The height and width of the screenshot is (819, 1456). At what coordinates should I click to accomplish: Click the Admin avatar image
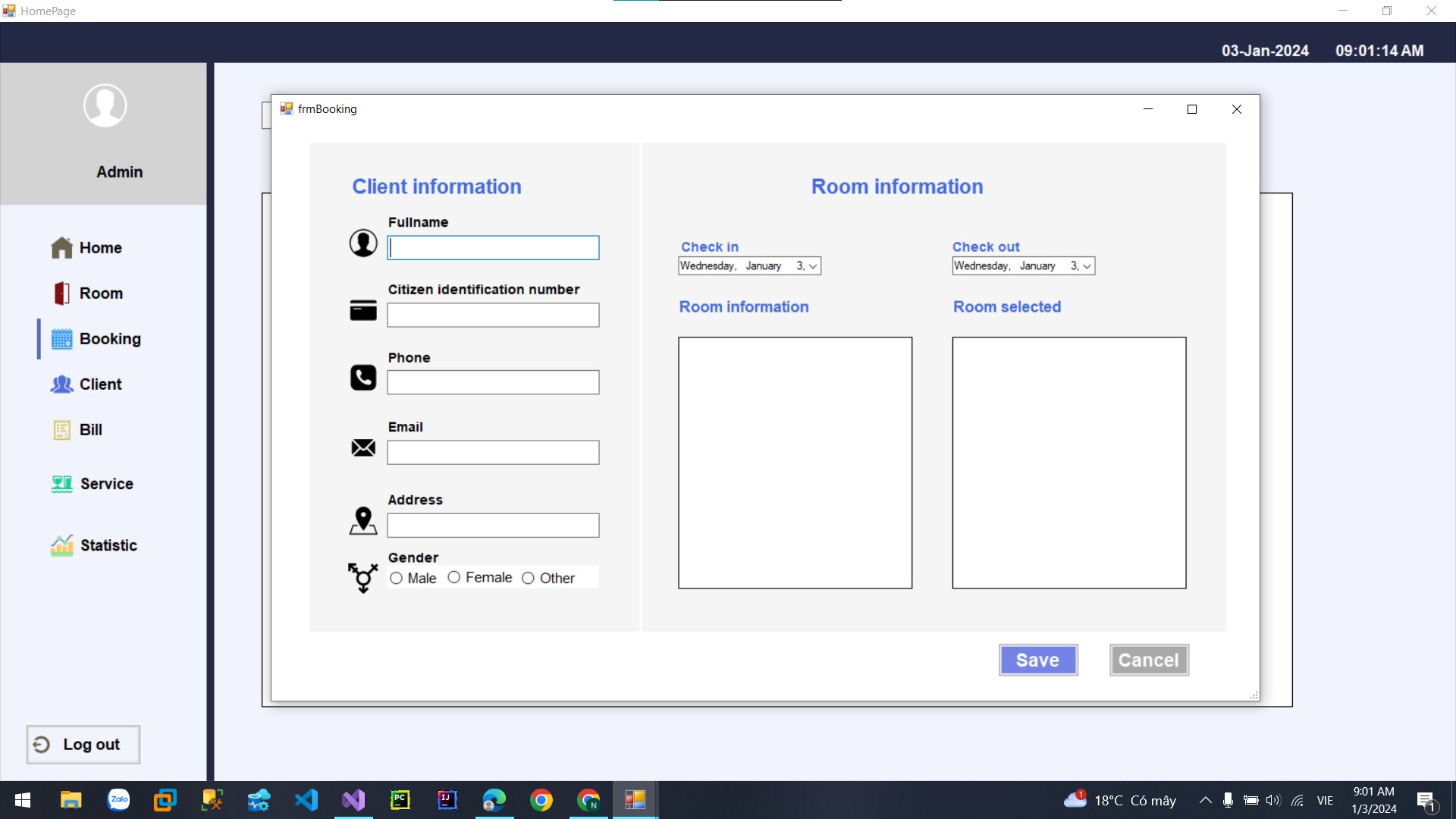click(104, 105)
